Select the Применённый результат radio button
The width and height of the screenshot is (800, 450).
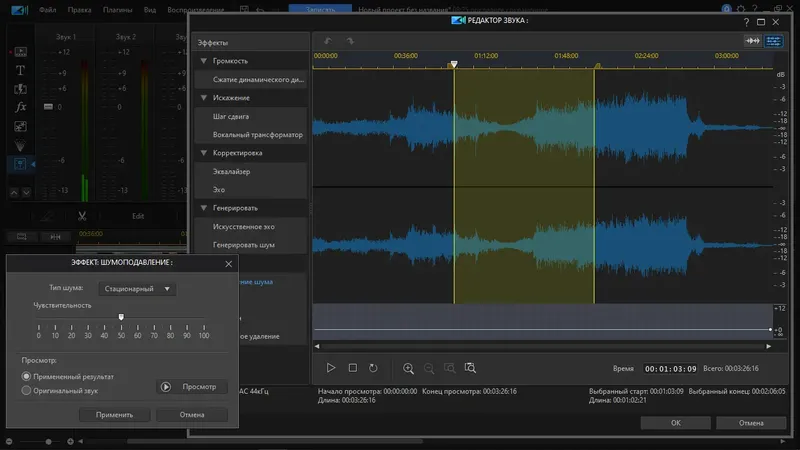pos(27,376)
